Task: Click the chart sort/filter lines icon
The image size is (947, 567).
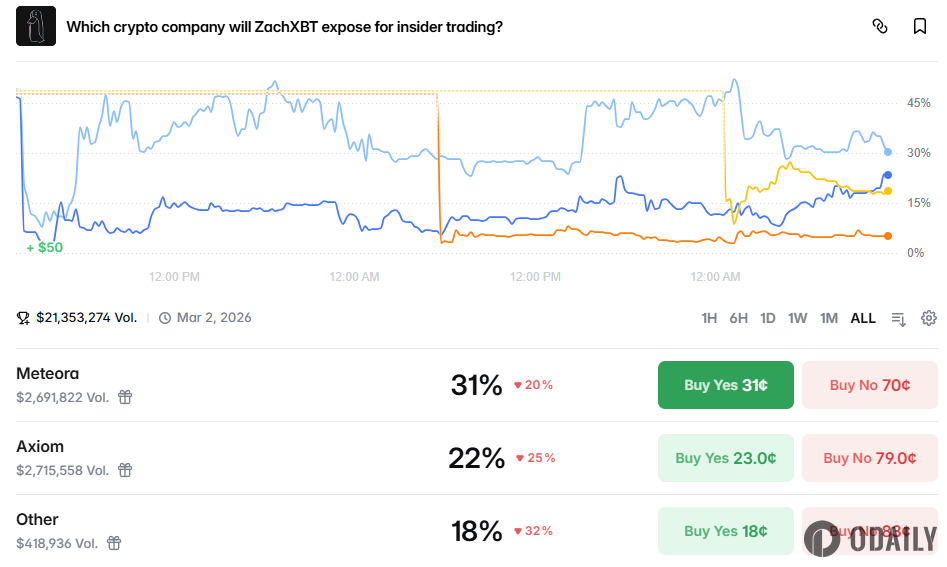Action: (x=898, y=318)
